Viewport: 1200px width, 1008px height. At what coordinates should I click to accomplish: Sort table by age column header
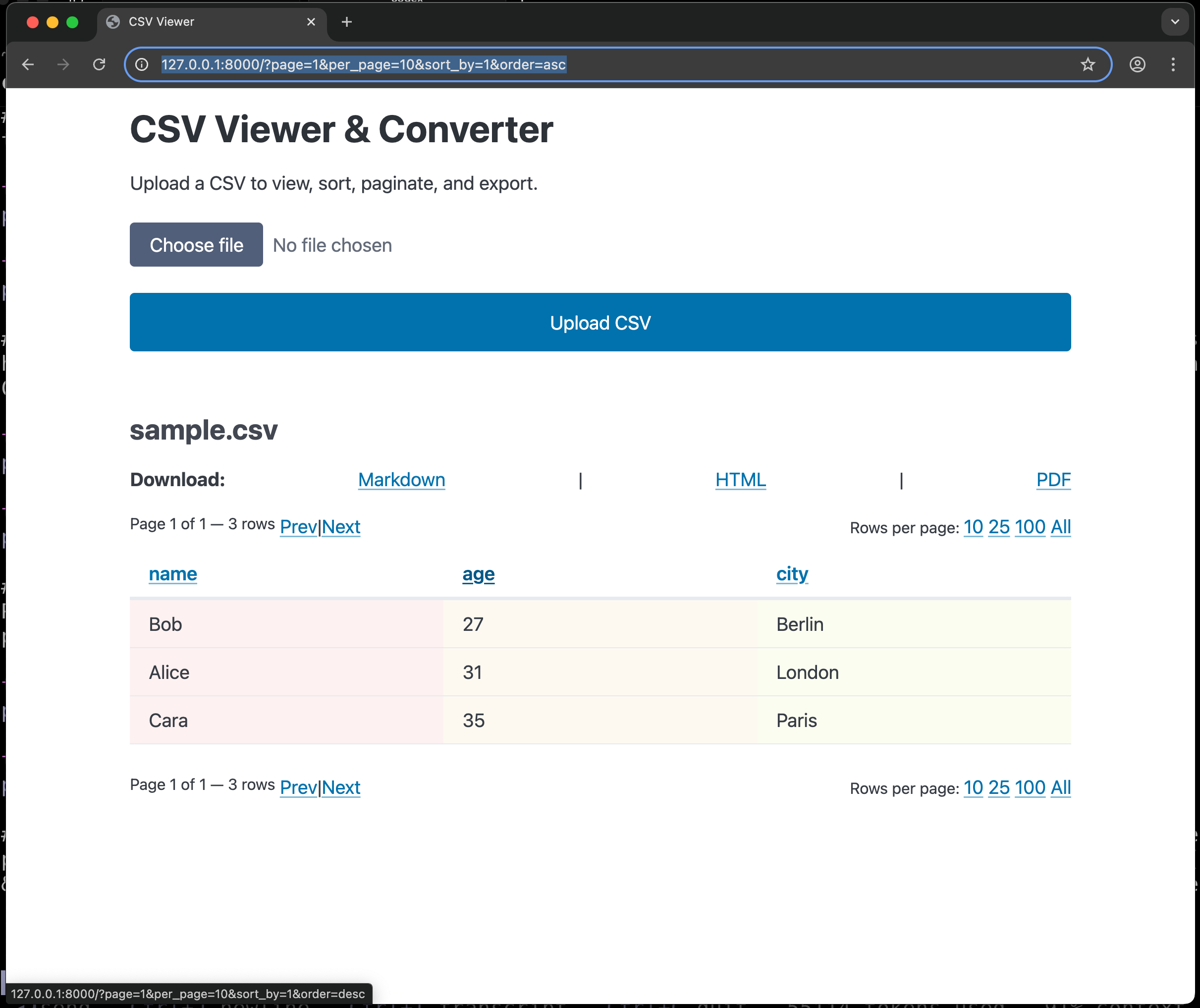[x=478, y=574]
